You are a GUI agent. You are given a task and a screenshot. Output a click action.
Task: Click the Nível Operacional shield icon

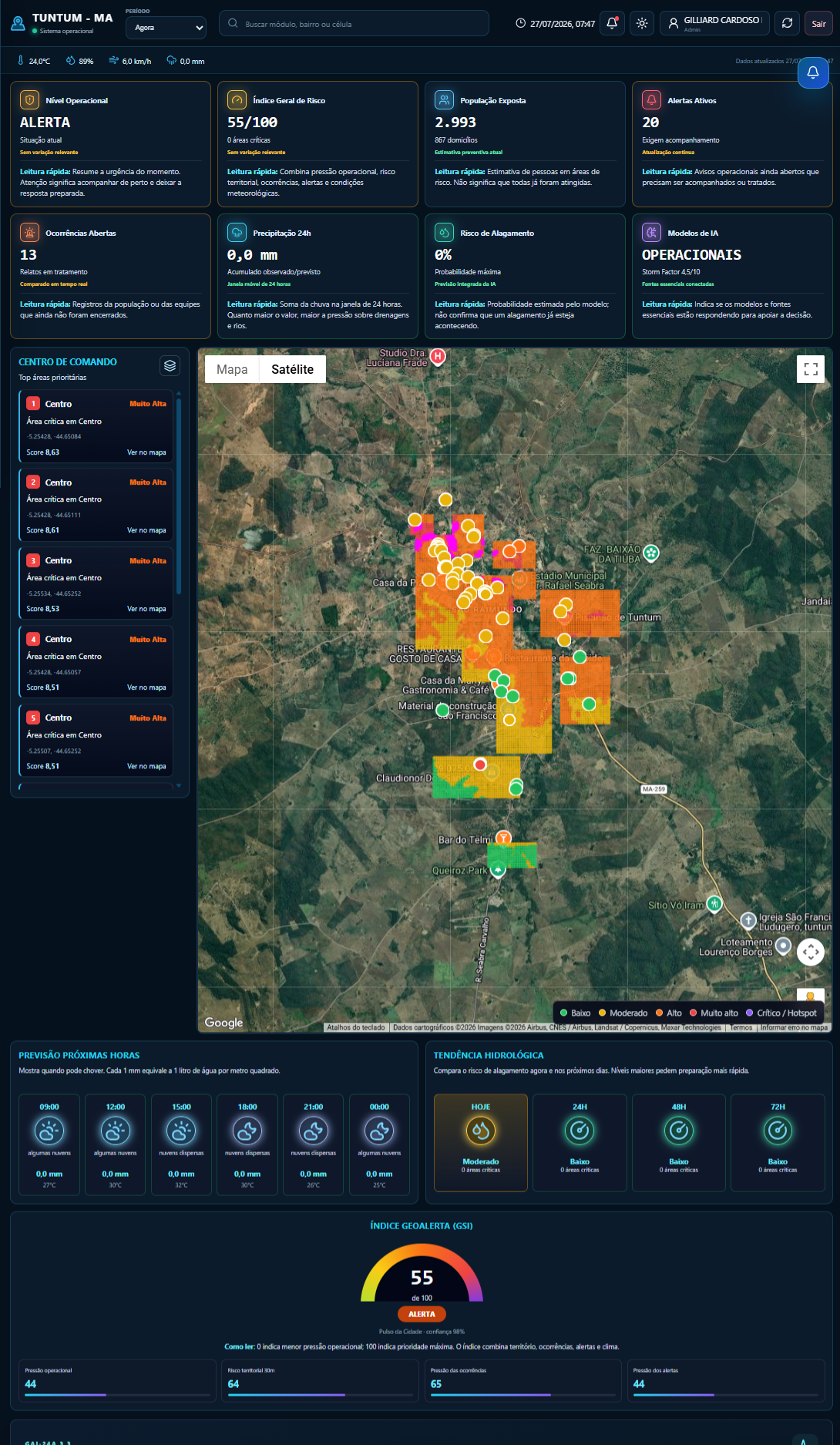point(29,99)
